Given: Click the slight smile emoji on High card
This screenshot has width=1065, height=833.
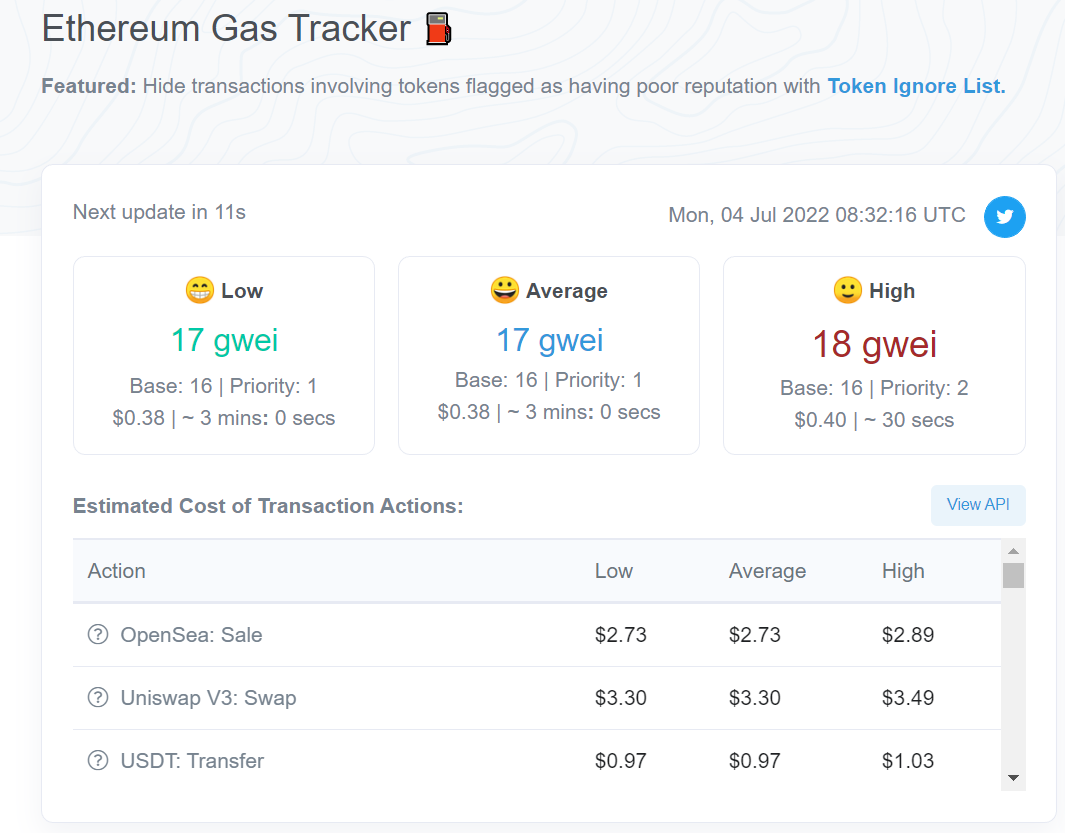Looking at the screenshot, I should (x=847, y=291).
